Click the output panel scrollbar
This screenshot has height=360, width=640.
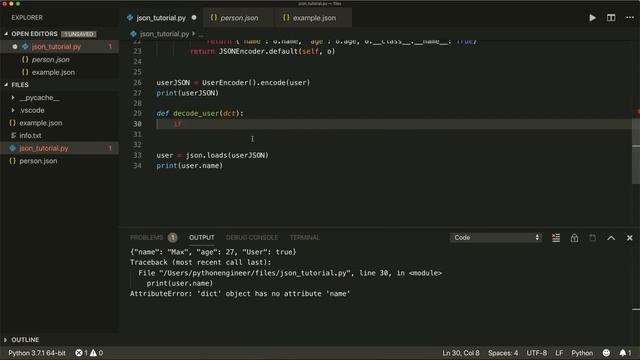coord(636,309)
